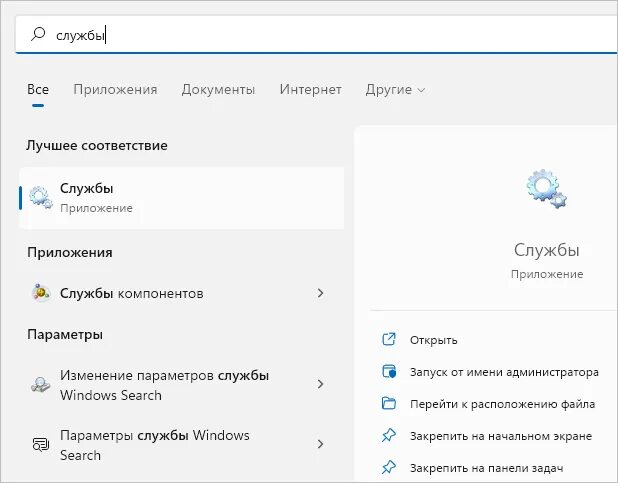The image size is (618, 483).
Task: Click the Параметры службы Windows Search icon
Action: [x=41, y=444]
